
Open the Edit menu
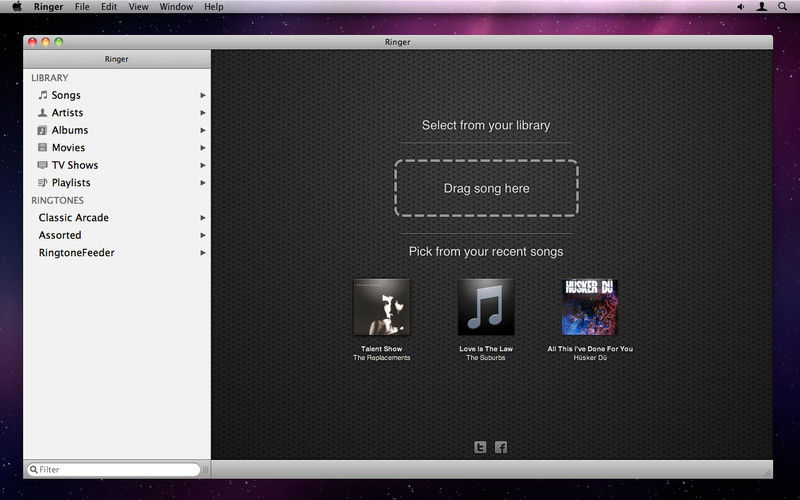[x=109, y=7]
